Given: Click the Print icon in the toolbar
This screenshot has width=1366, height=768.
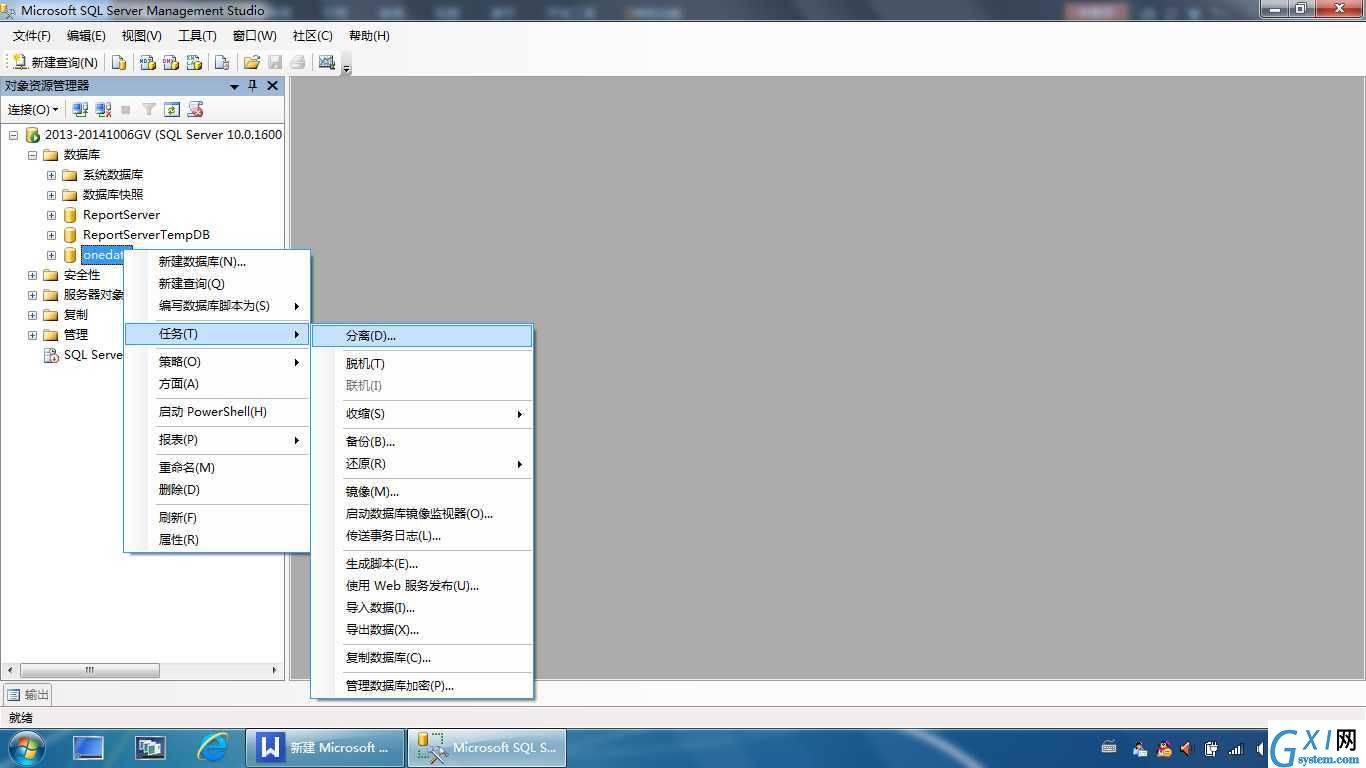Looking at the screenshot, I should 297,62.
